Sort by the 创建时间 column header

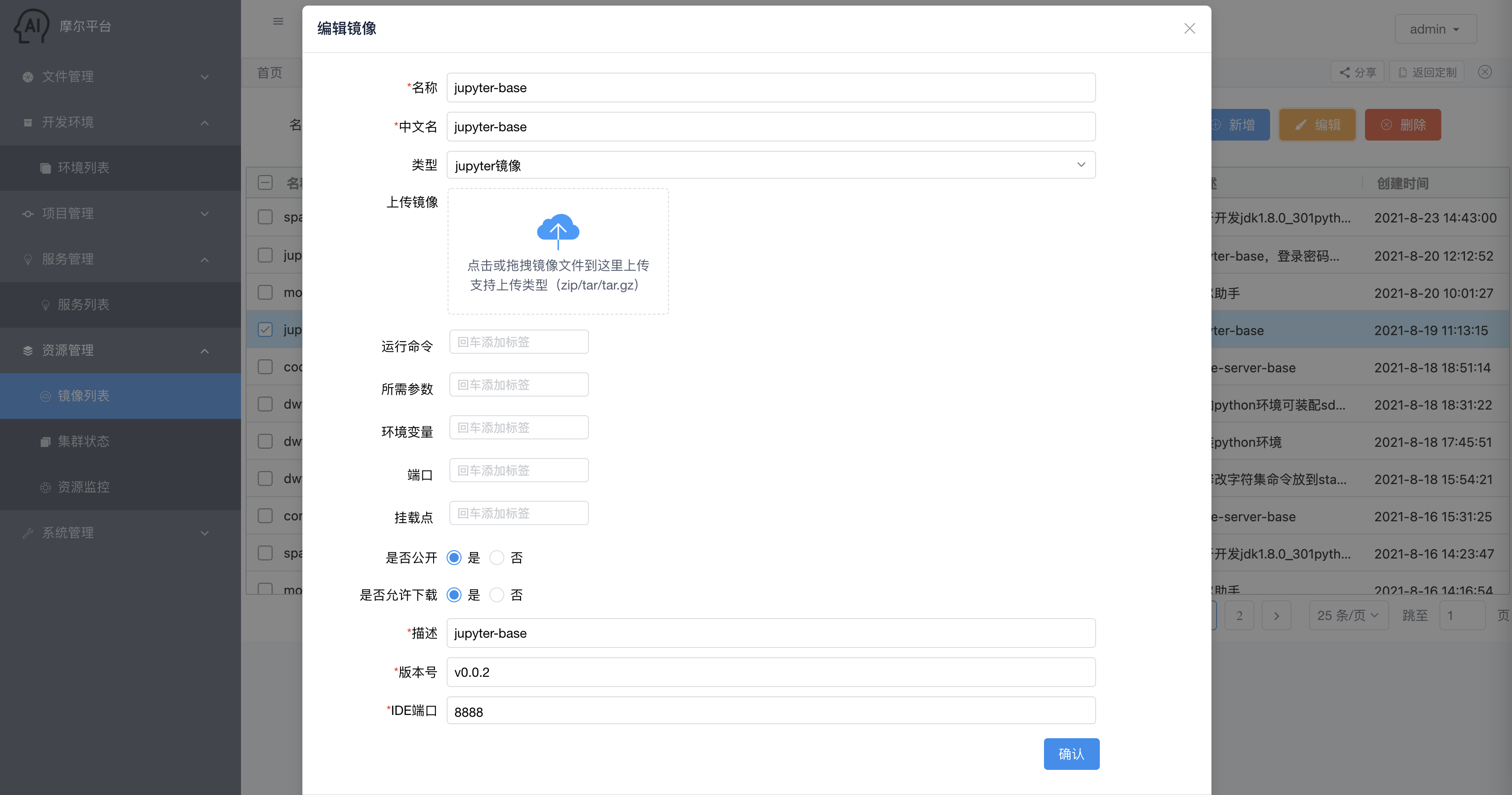coord(1402,184)
